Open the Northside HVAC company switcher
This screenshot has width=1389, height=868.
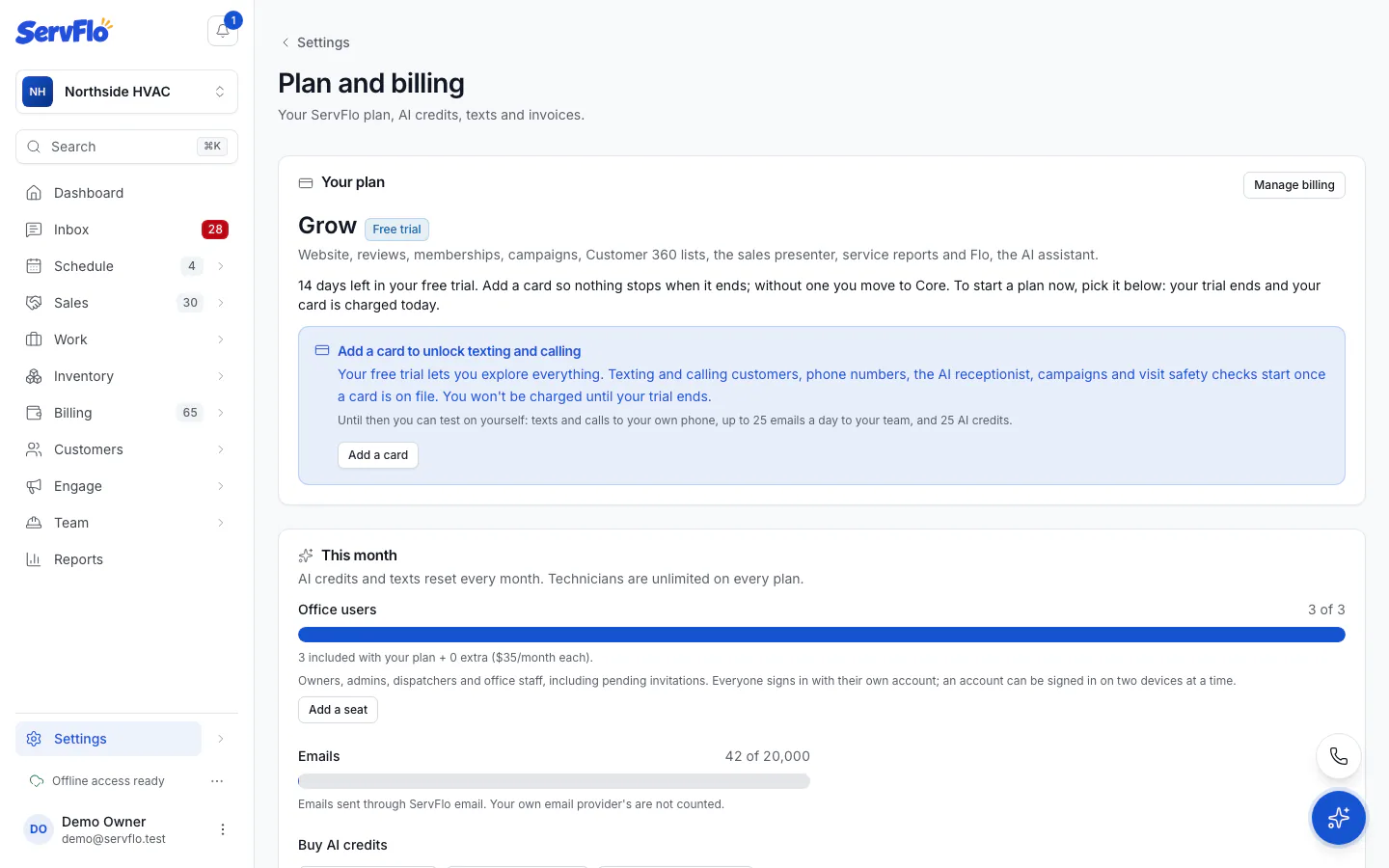tap(126, 92)
